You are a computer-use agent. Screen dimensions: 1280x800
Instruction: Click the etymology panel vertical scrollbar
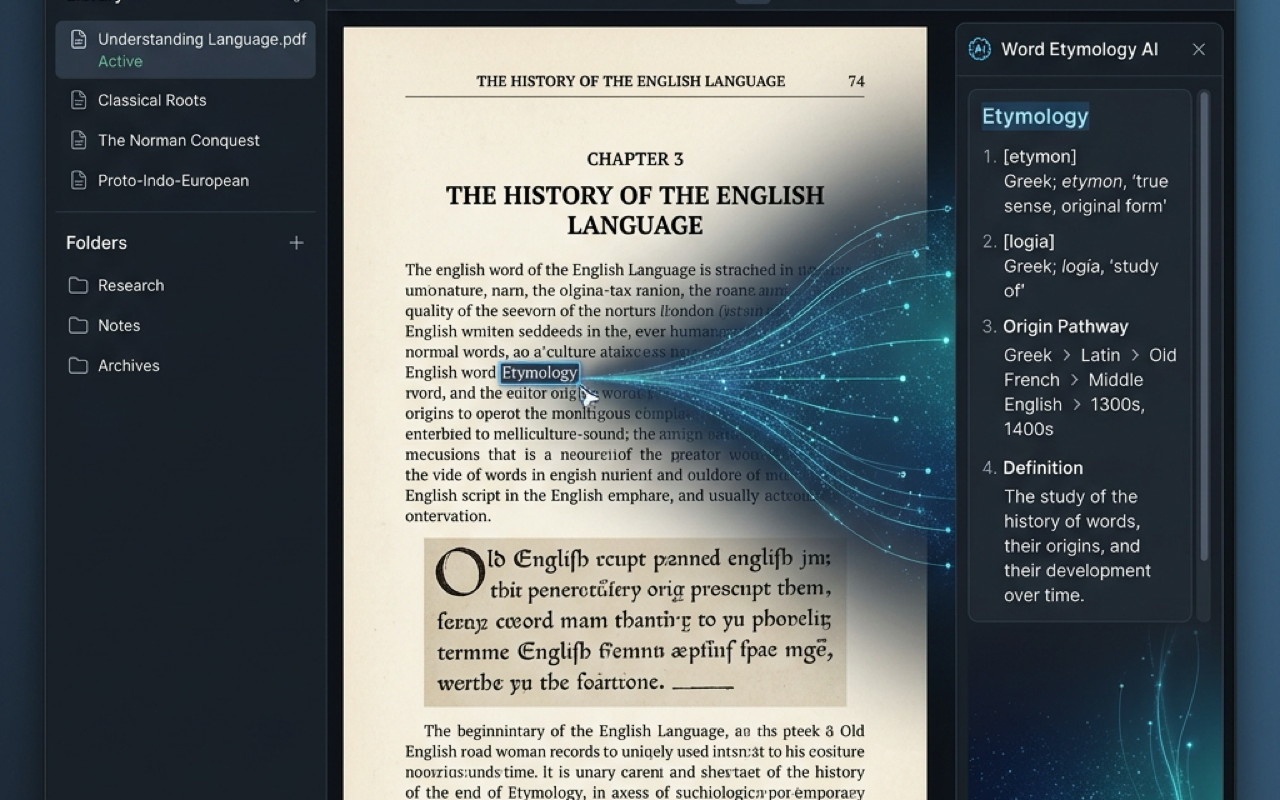pyautogui.click(x=1204, y=326)
